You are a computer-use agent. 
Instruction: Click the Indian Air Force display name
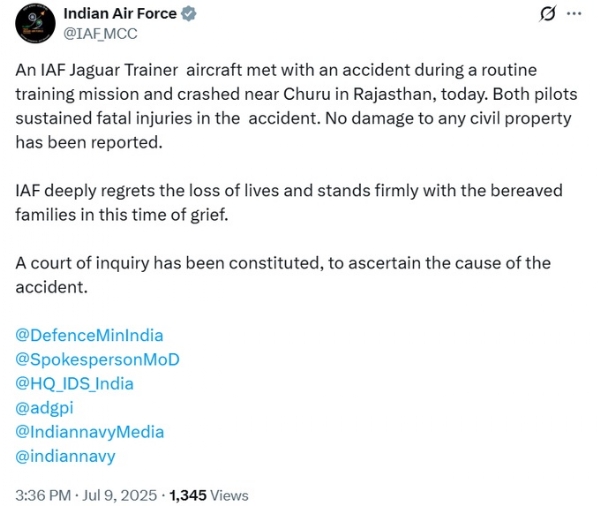(120, 14)
